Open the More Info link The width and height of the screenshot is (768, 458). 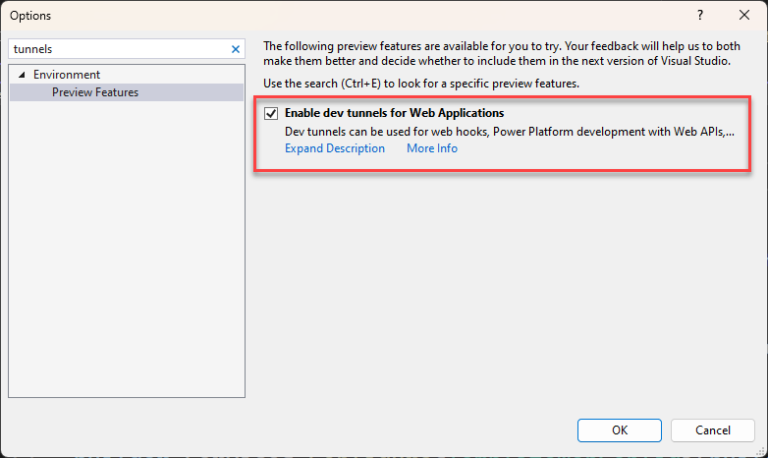[432, 148]
